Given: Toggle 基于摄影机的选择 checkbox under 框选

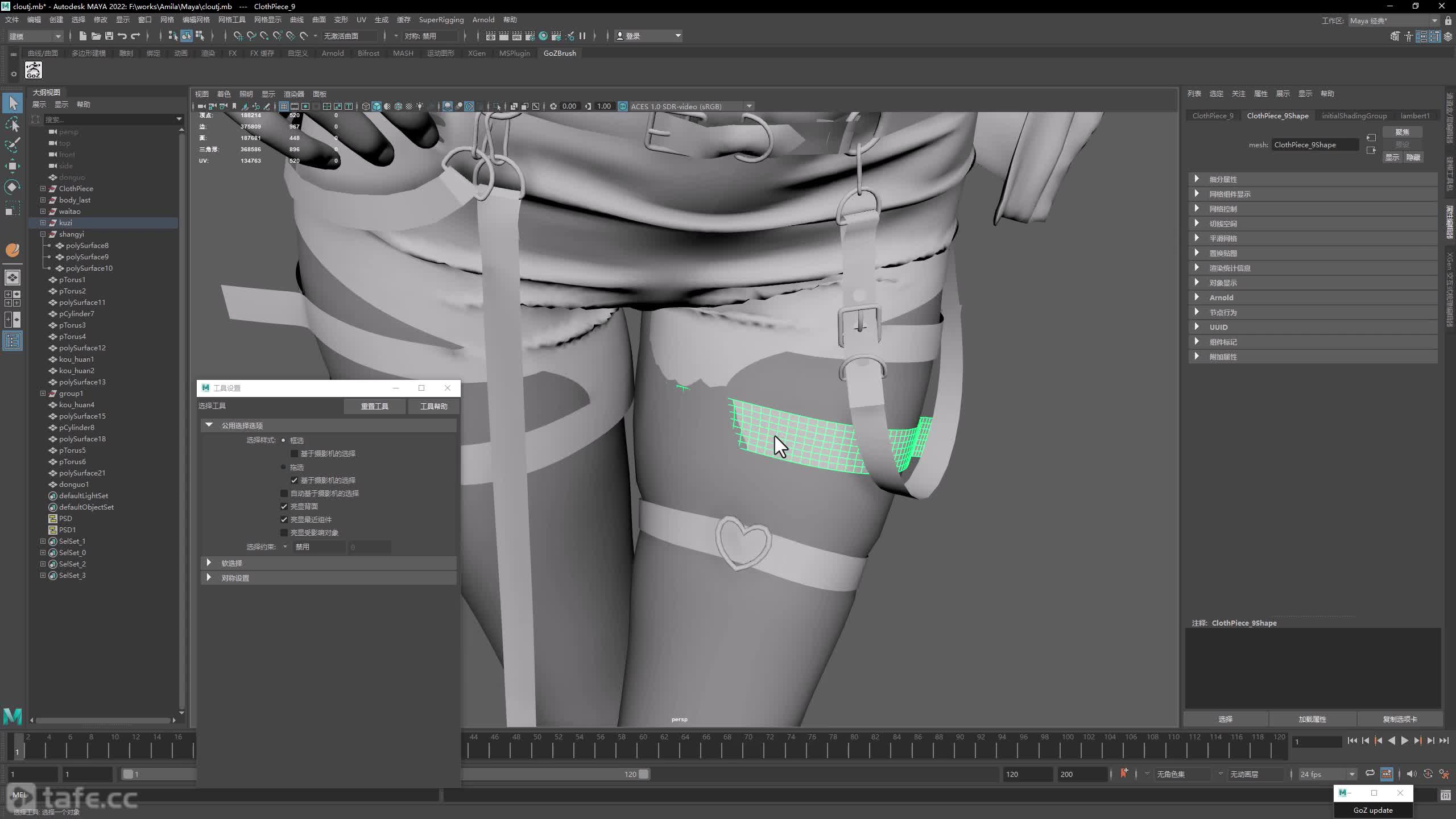Looking at the screenshot, I should 294,453.
